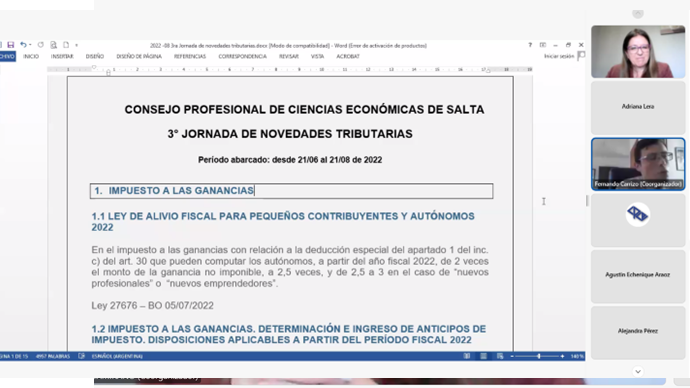Expand the Undo history dropdown arrow
Image resolution: width=690 pixels, height=388 pixels.
point(30,45)
